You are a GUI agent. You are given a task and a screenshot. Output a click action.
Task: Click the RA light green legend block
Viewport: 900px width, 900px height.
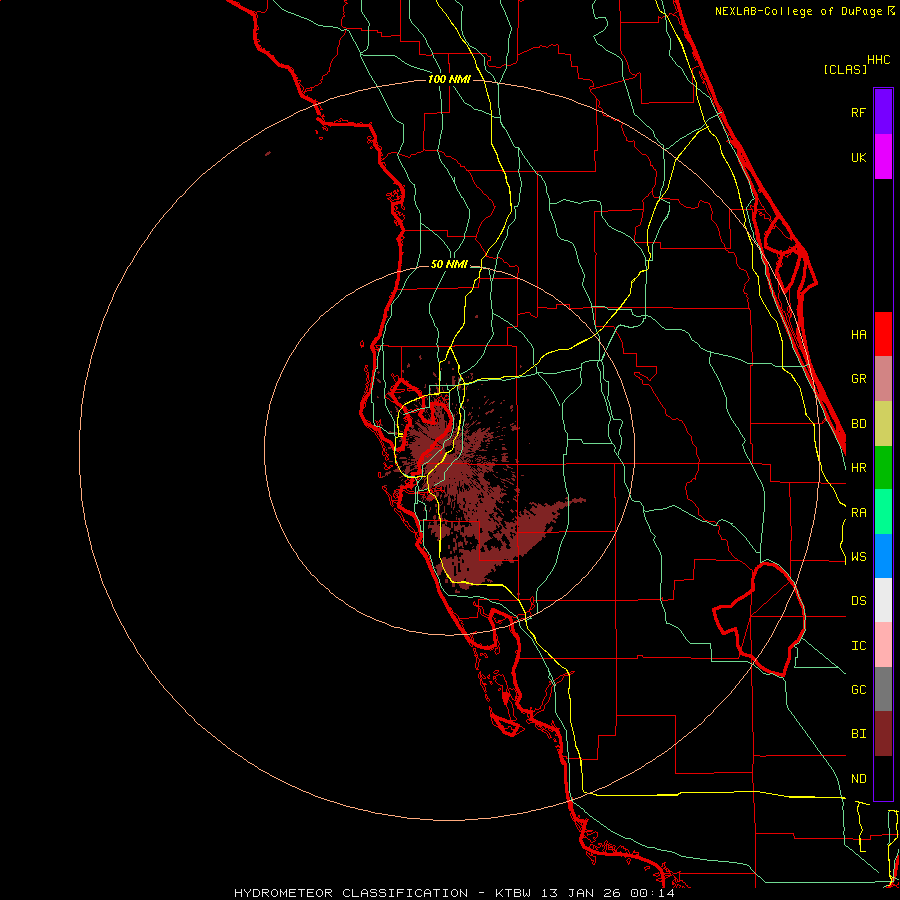[x=883, y=512]
